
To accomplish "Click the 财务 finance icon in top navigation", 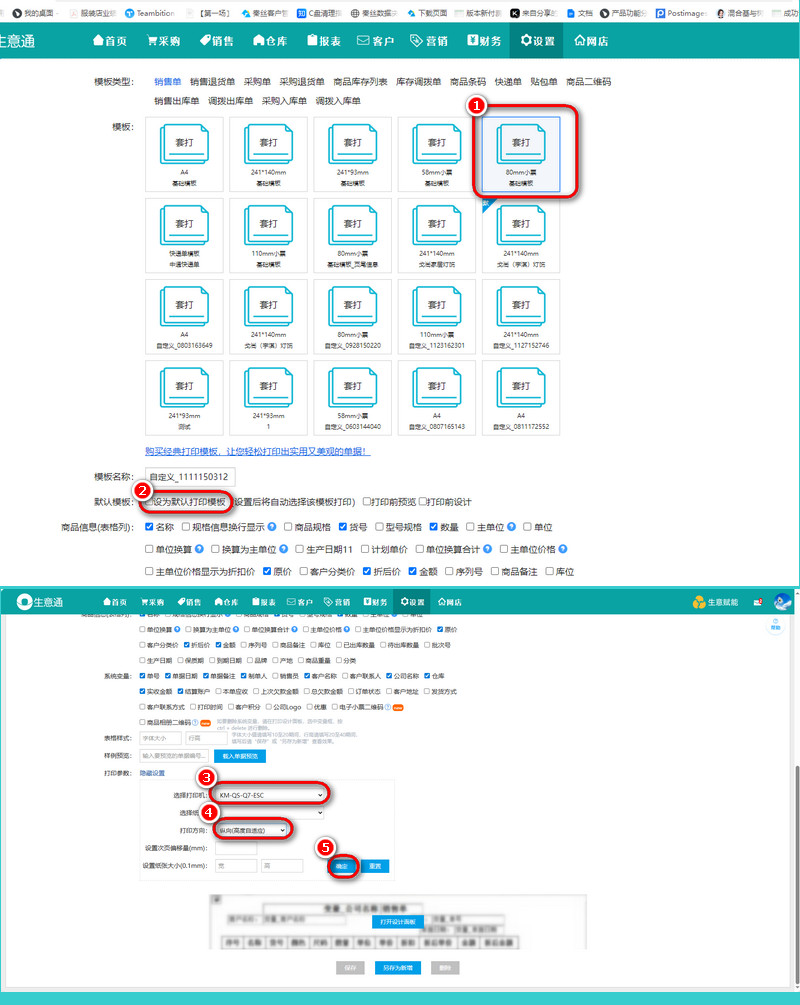I will point(473,41).
